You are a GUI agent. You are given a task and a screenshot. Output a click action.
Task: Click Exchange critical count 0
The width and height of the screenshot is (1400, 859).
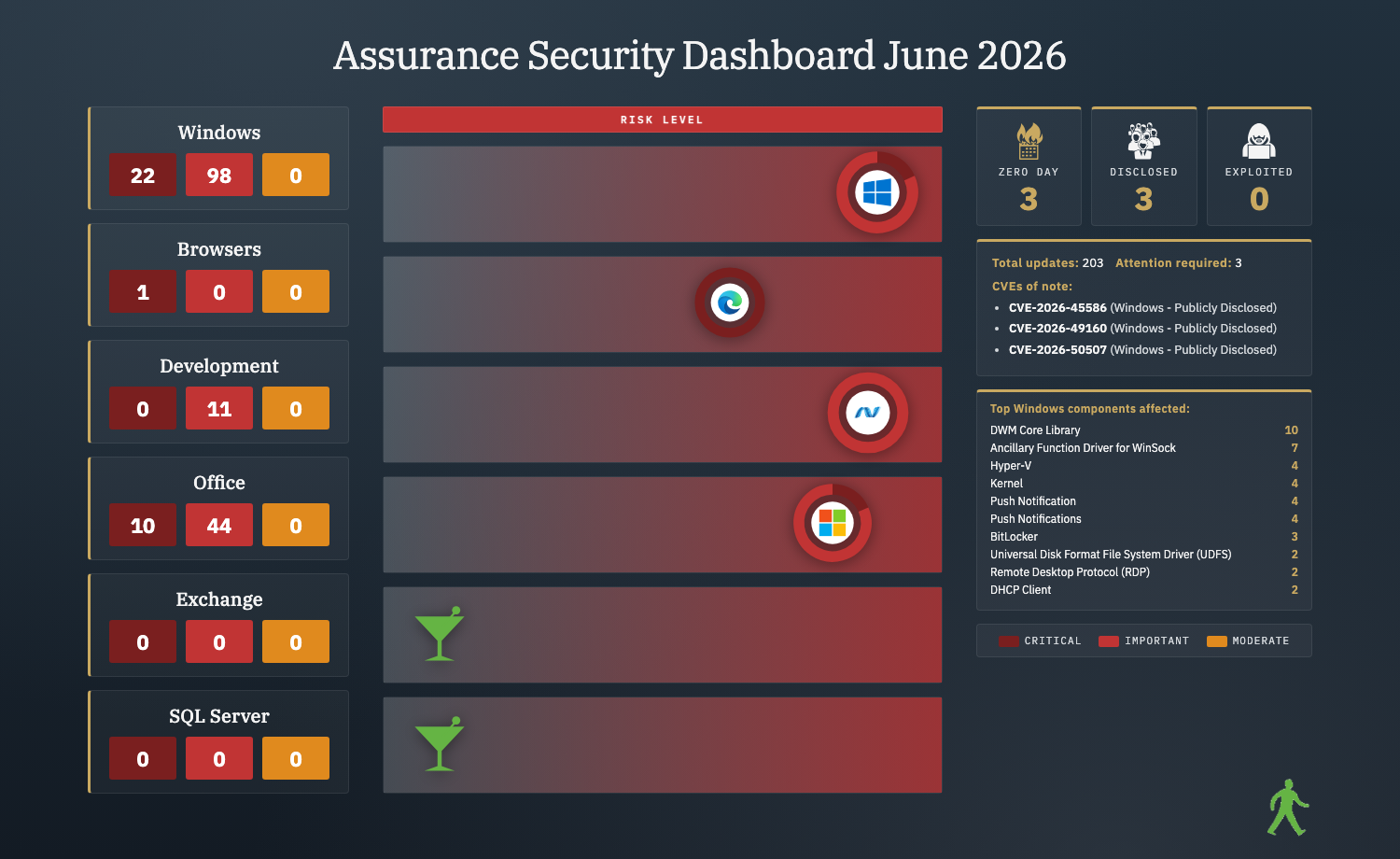coord(143,641)
